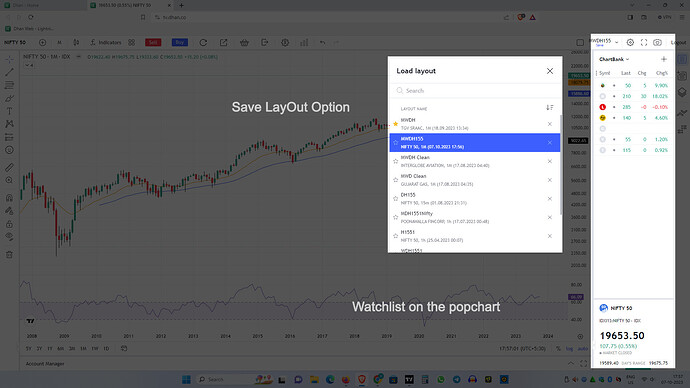The image size is (690, 388).
Task: Toggle log scale on chart
Action: click(569, 348)
